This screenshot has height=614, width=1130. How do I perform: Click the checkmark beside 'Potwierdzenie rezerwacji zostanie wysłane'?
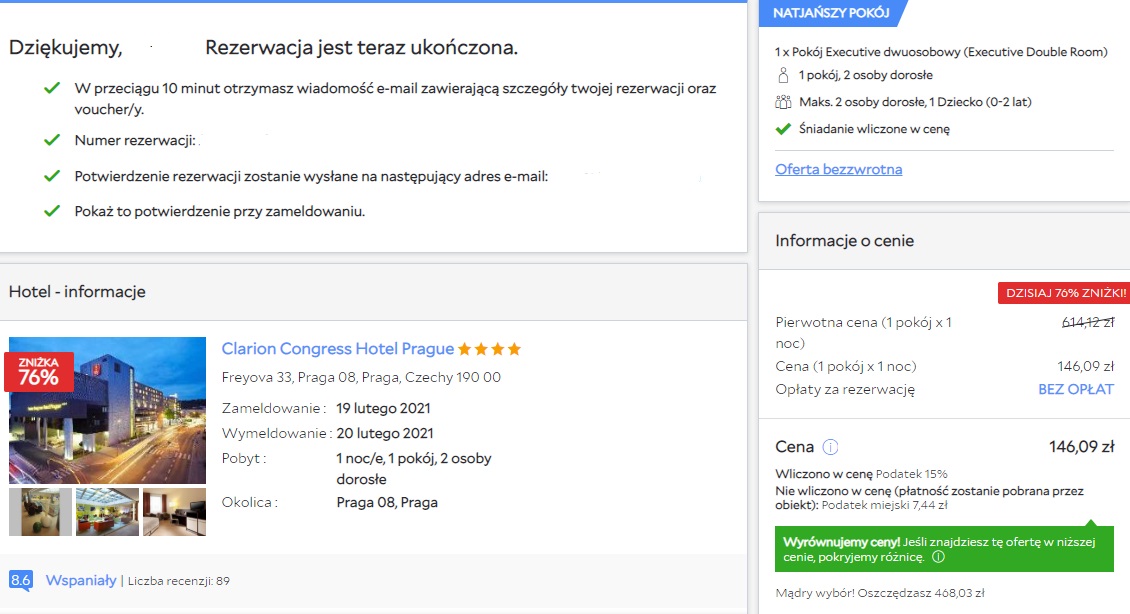coord(52,176)
